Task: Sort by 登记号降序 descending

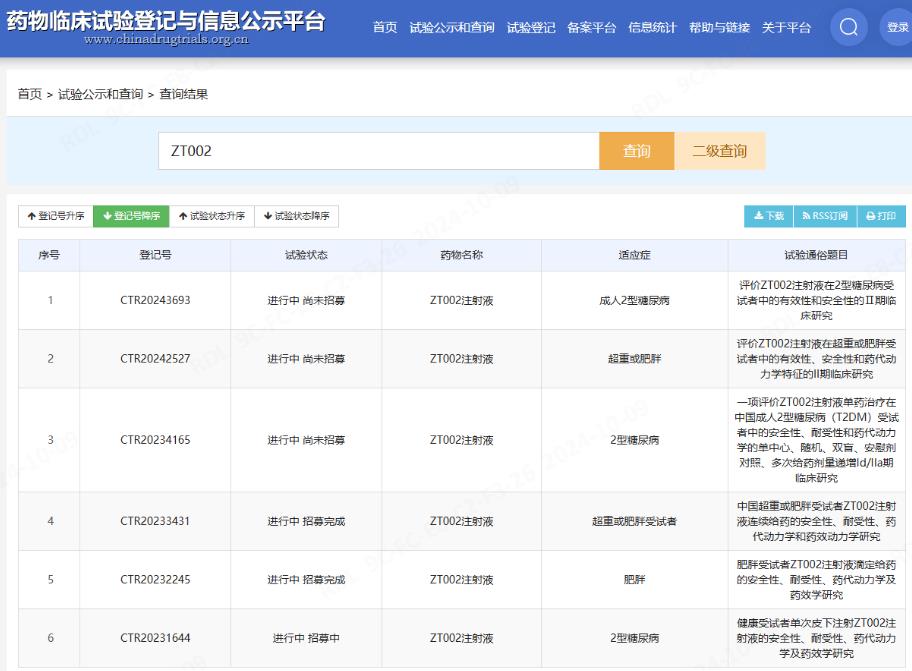Action: (131, 216)
